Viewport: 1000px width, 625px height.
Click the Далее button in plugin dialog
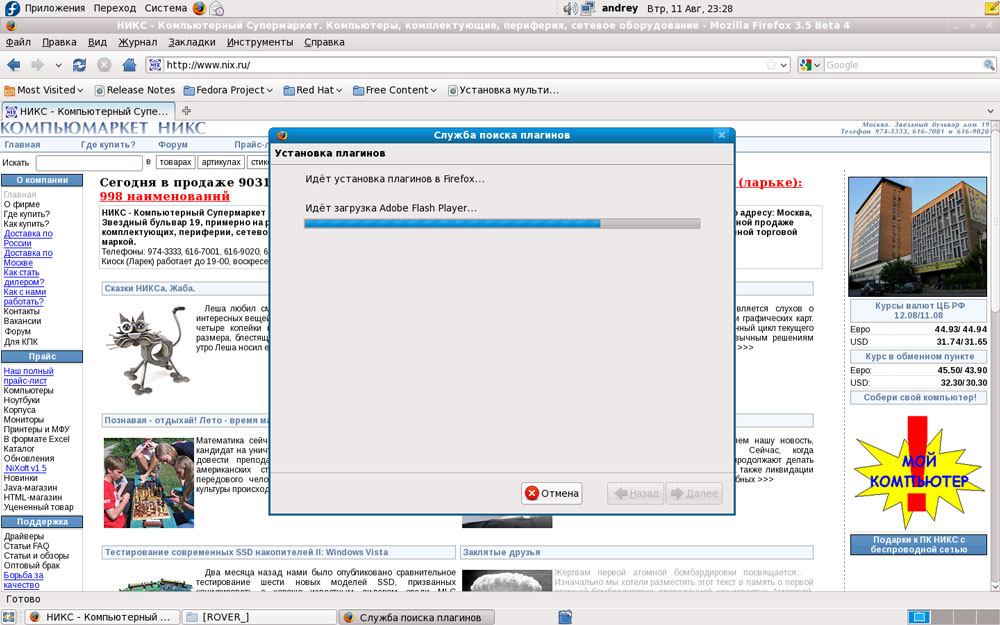(x=695, y=493)
